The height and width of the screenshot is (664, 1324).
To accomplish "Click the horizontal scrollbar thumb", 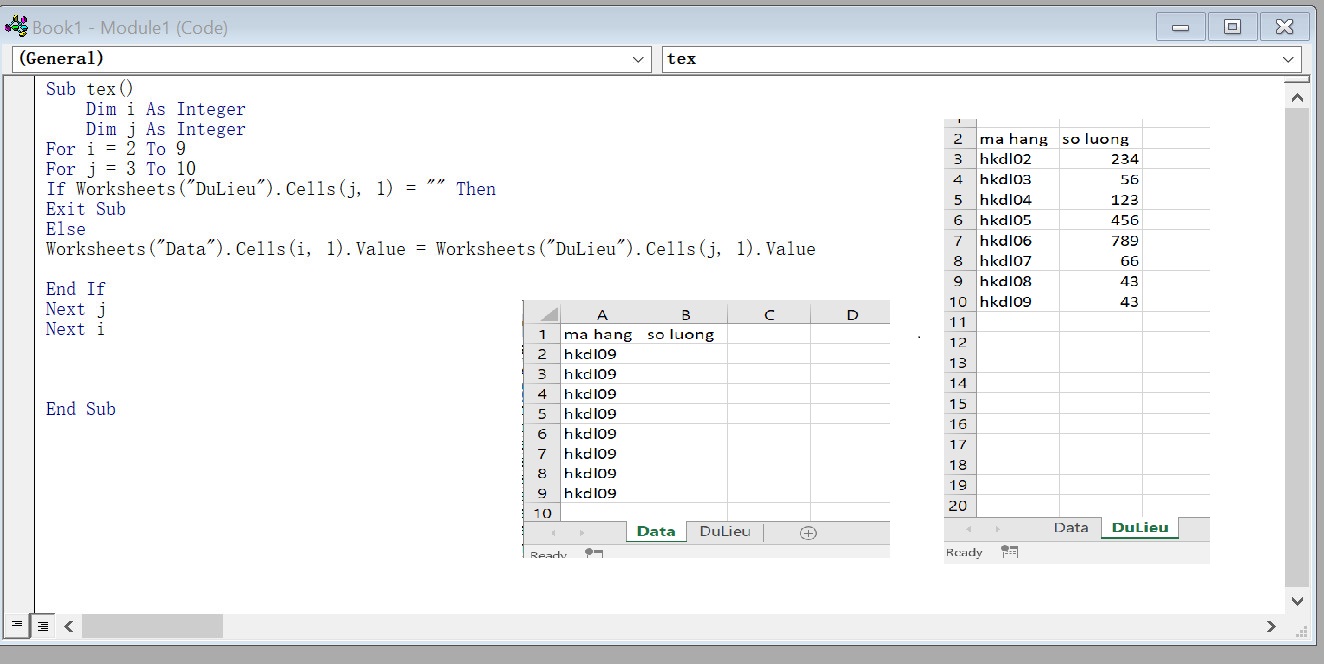I will click(x=152, y=626).
